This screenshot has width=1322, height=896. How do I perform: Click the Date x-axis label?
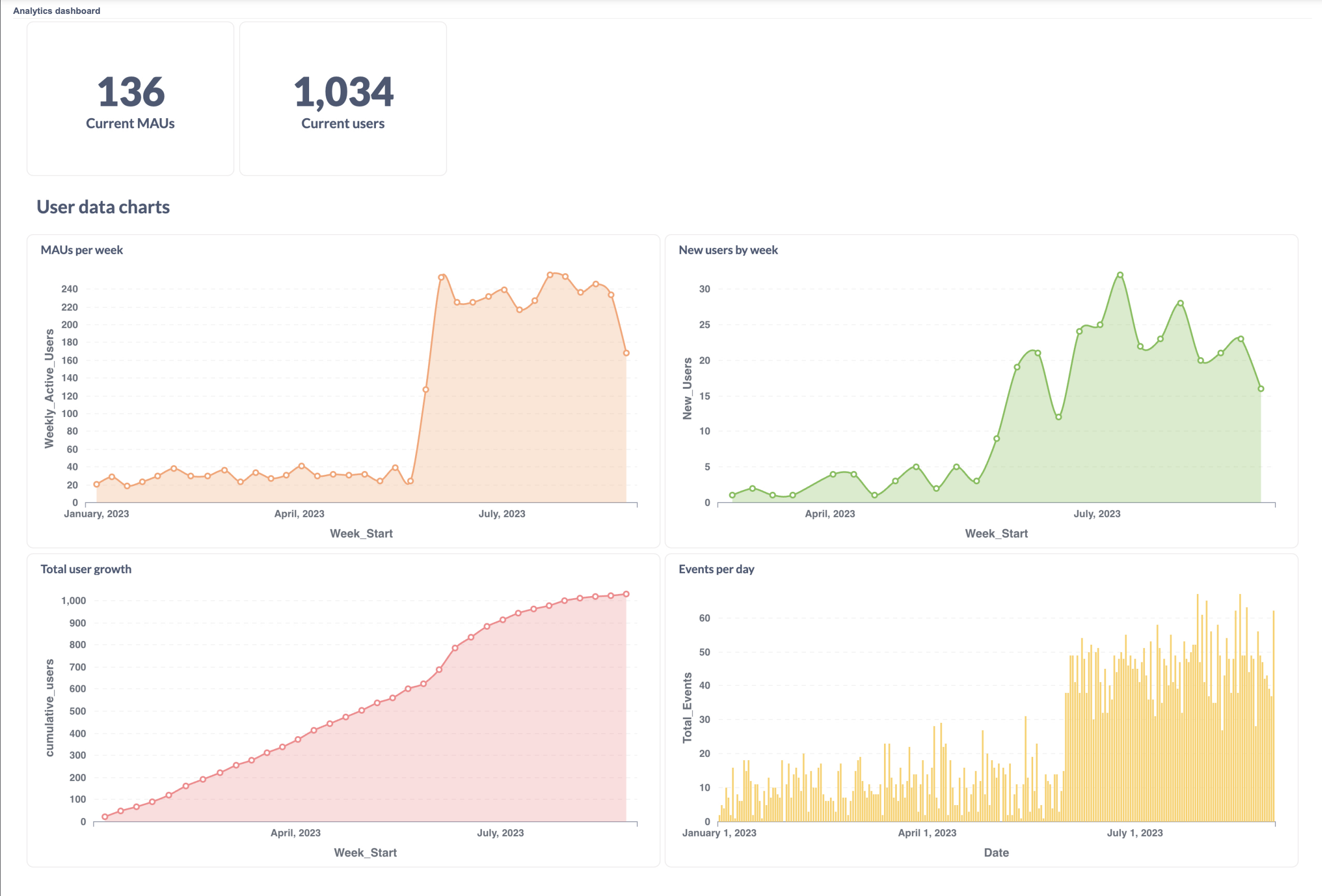coord(996,853)
